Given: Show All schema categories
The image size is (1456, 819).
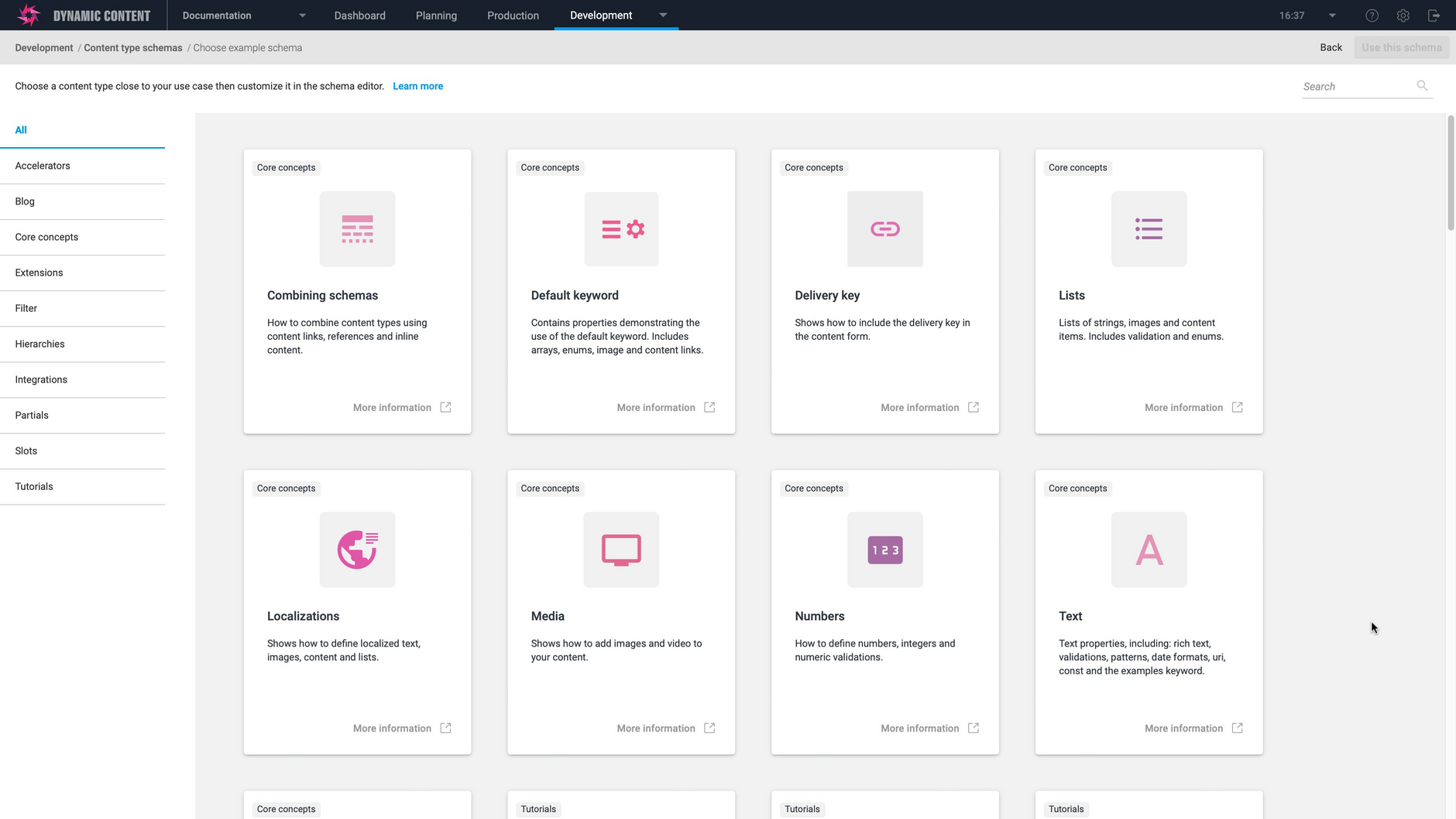Looking at the screenshot, I should pyautogui.click(x=82, y=130).
